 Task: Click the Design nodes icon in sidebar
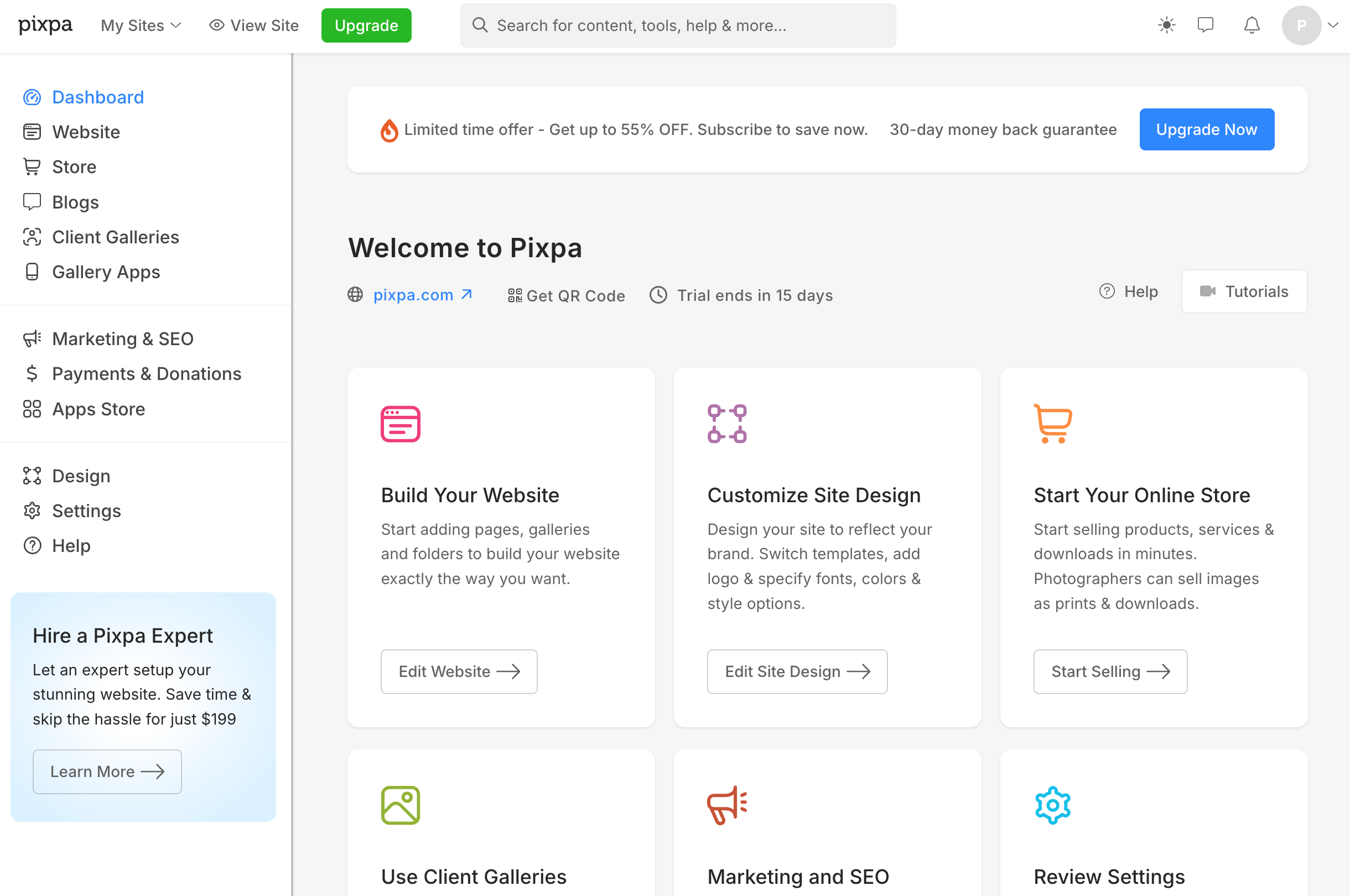[x=32, y=476]
